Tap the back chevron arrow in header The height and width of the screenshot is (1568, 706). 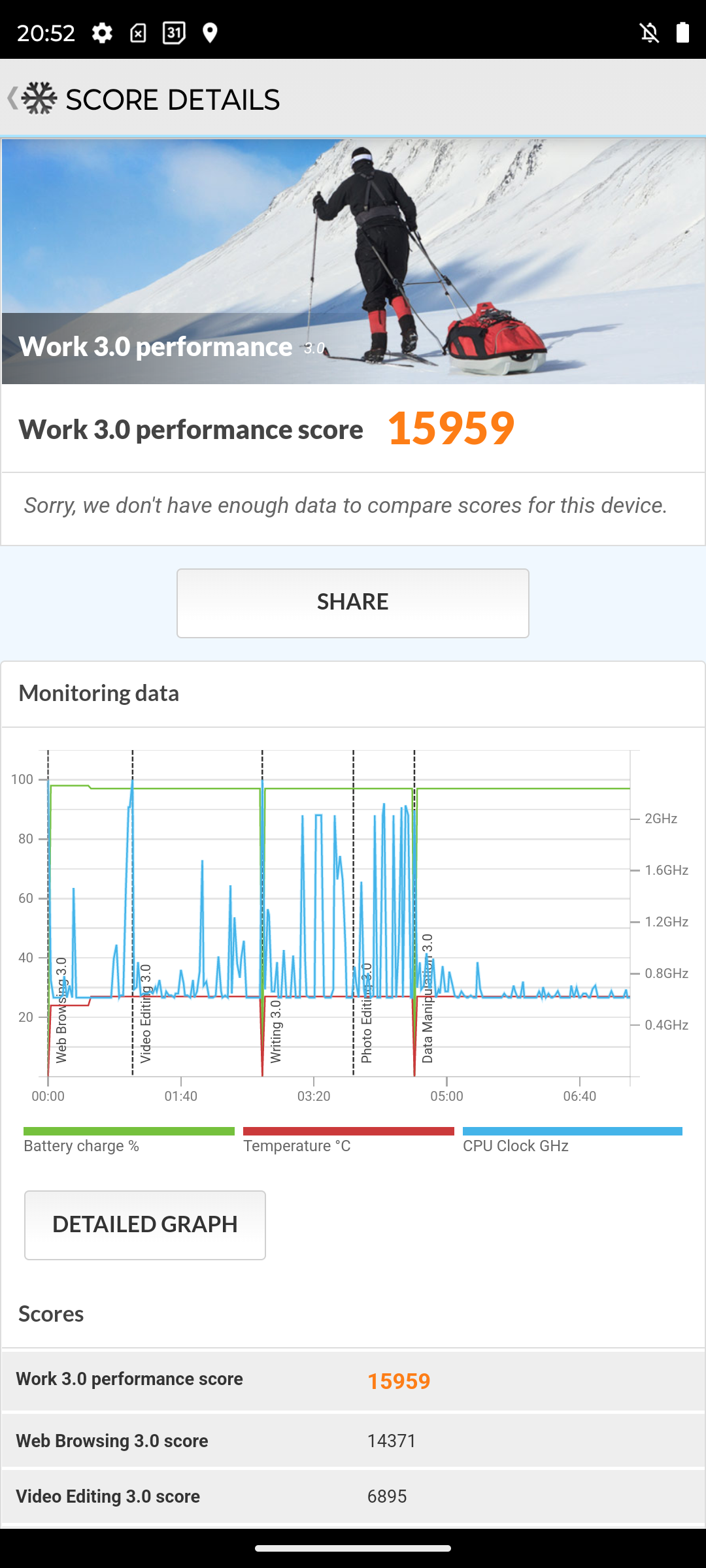click(x=12, y=99)
